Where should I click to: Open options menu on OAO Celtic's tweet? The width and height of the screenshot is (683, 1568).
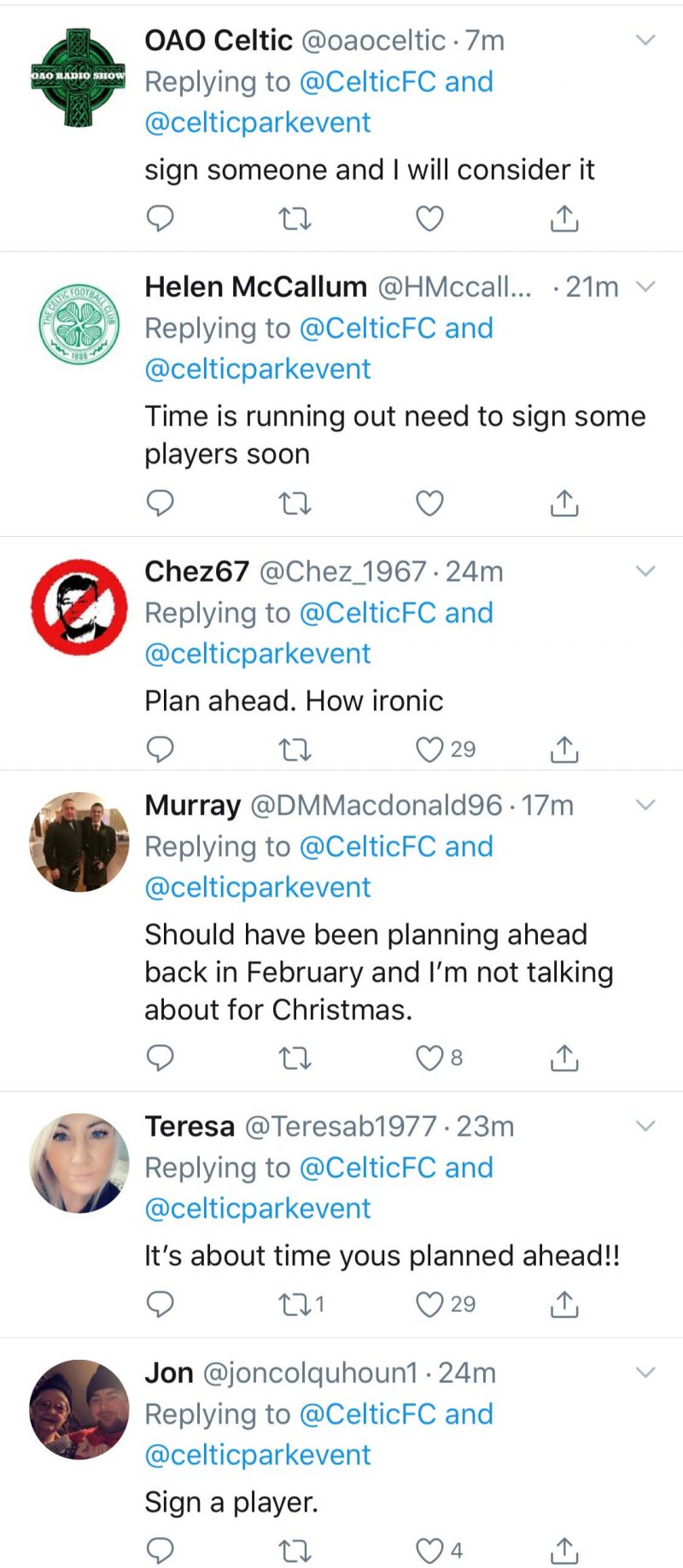(x=646, y=39)
